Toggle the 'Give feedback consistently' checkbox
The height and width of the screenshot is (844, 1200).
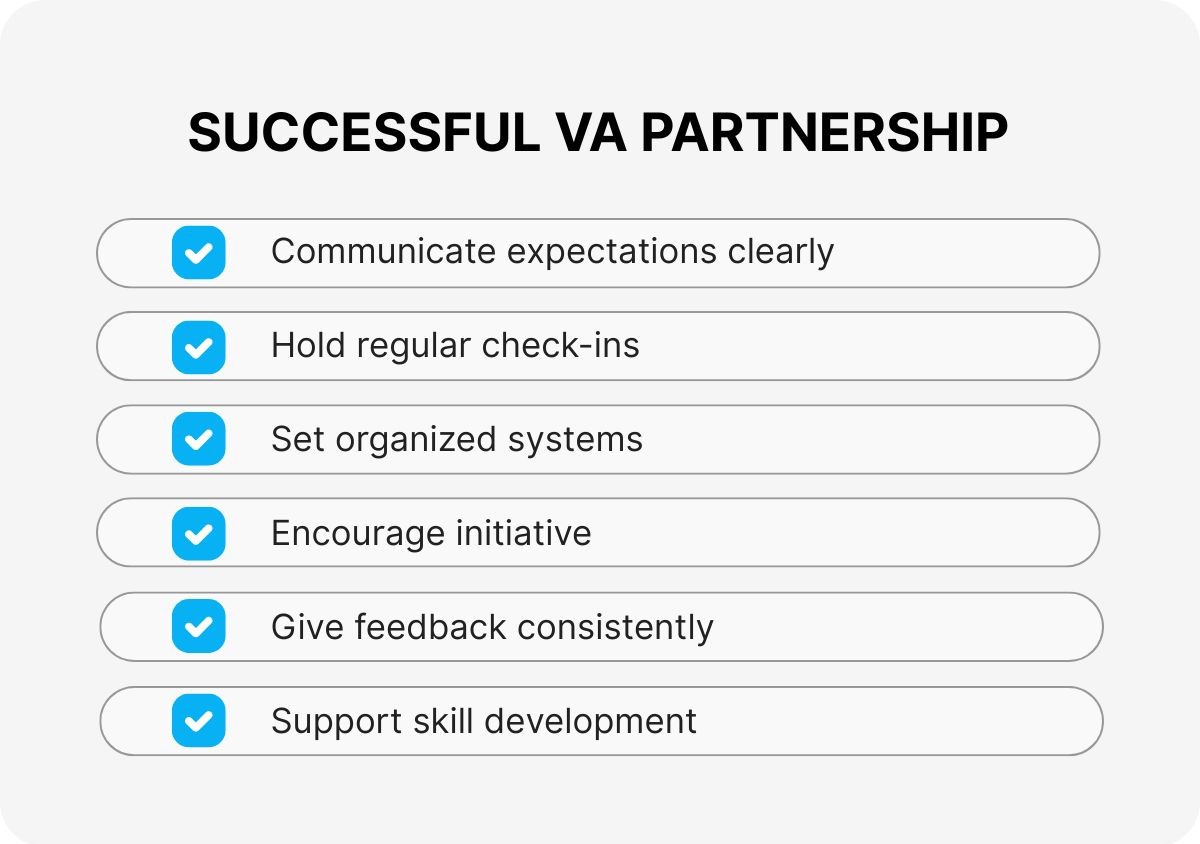(198, 627)
